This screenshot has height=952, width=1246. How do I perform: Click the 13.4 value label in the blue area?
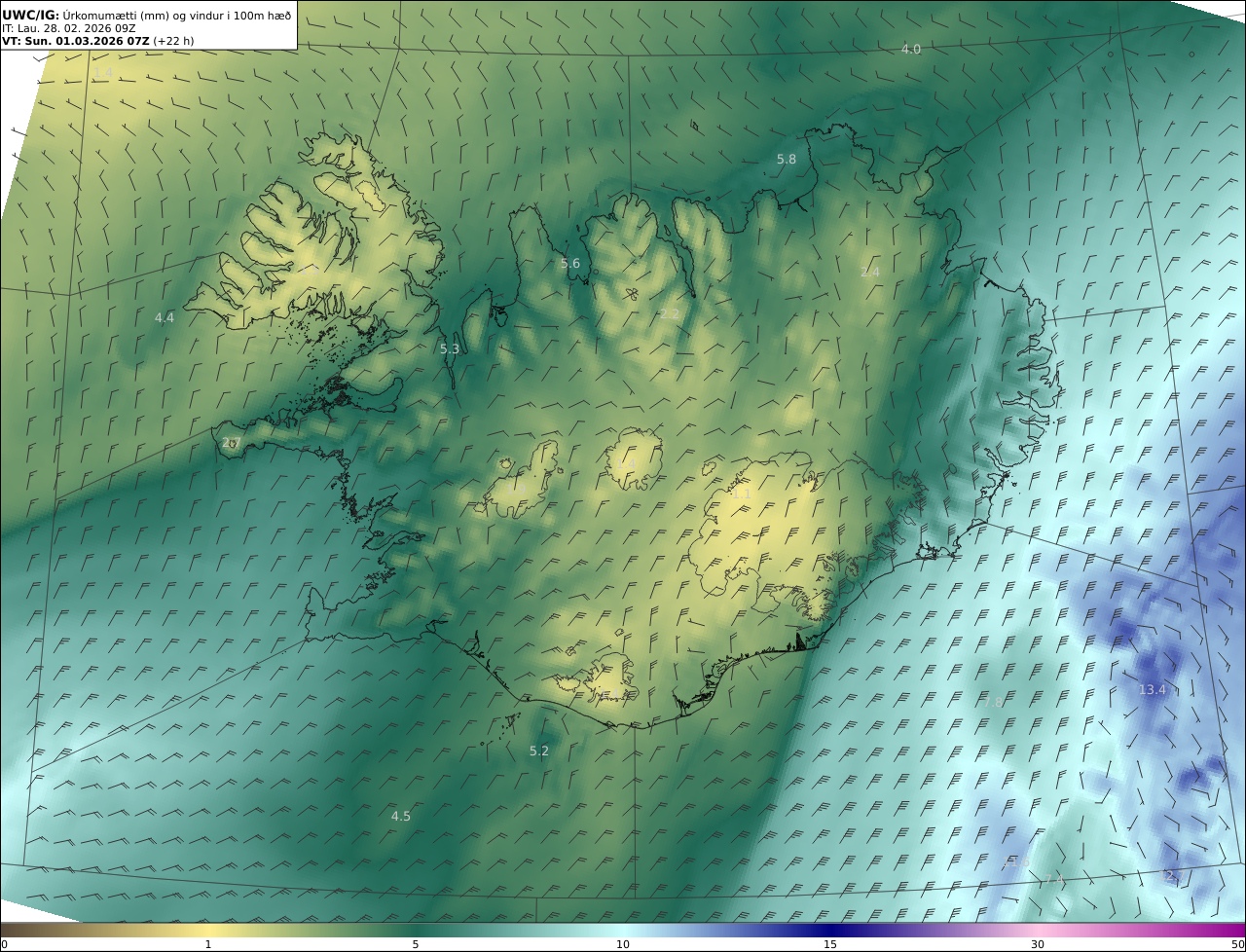click(1152, 689)
